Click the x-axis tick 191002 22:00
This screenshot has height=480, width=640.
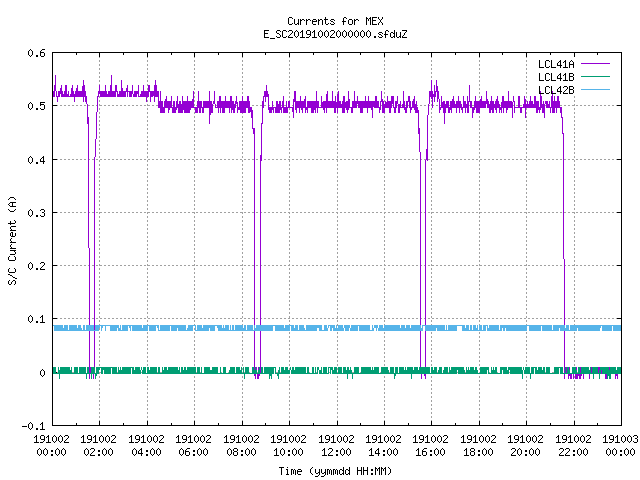pyautogui.click(x=573, y=445)
